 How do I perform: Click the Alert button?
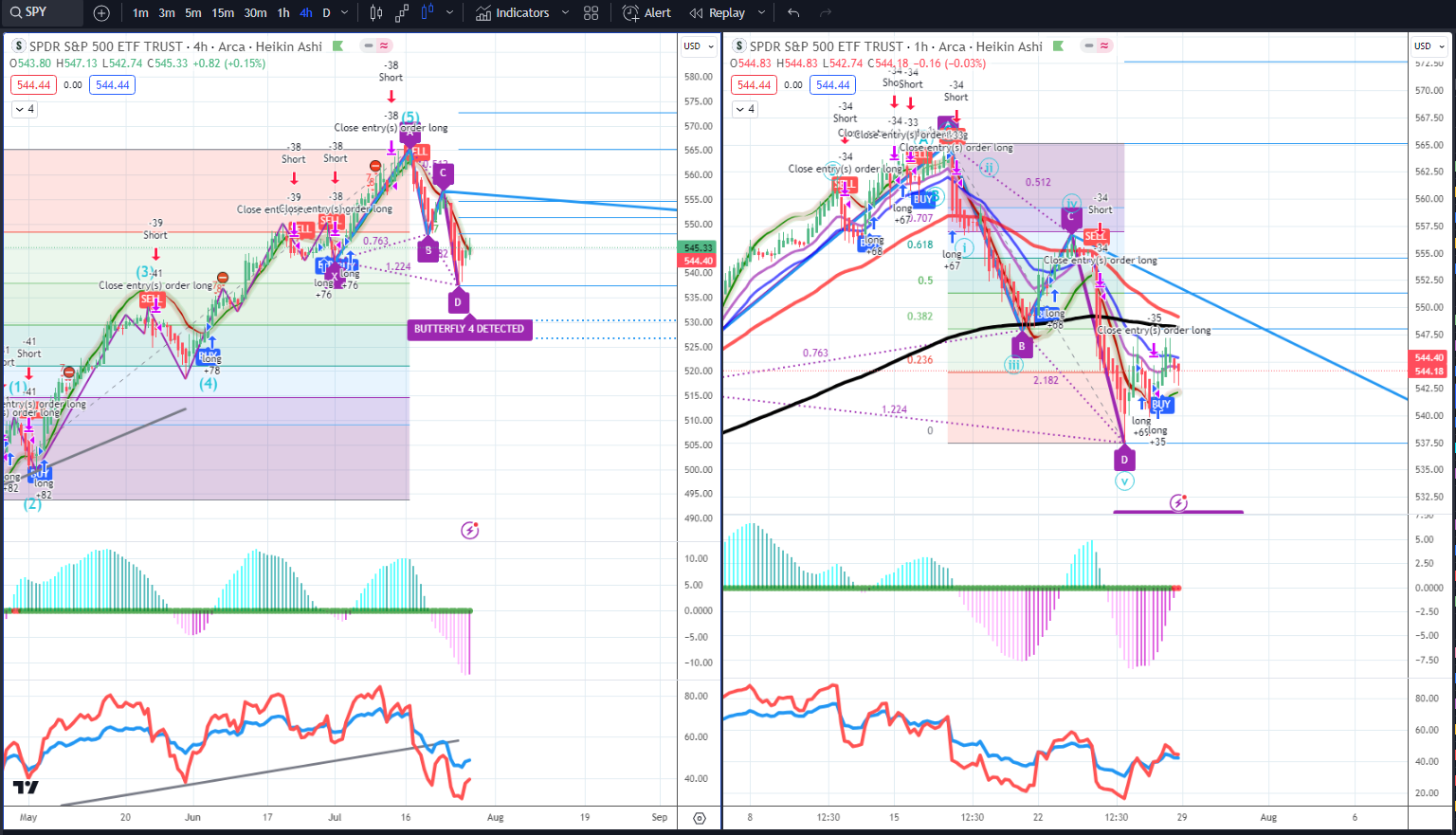coord(646,13)
